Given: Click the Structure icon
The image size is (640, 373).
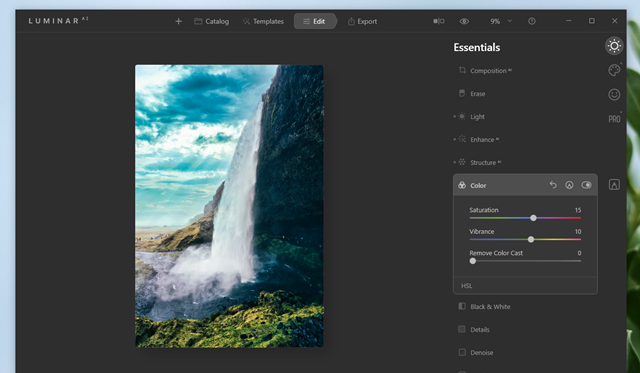Looking at the screenshot, I should click(462, 162).
